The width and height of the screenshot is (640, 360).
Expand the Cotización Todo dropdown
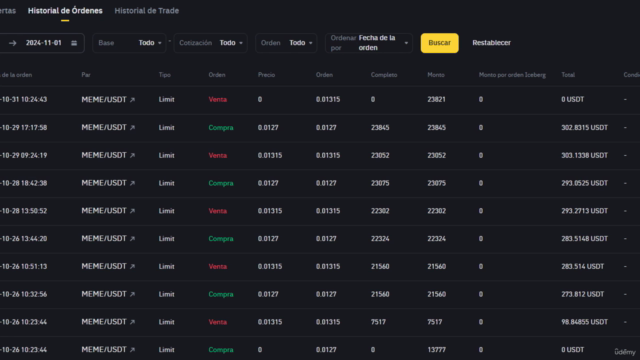tap(211, 43)
